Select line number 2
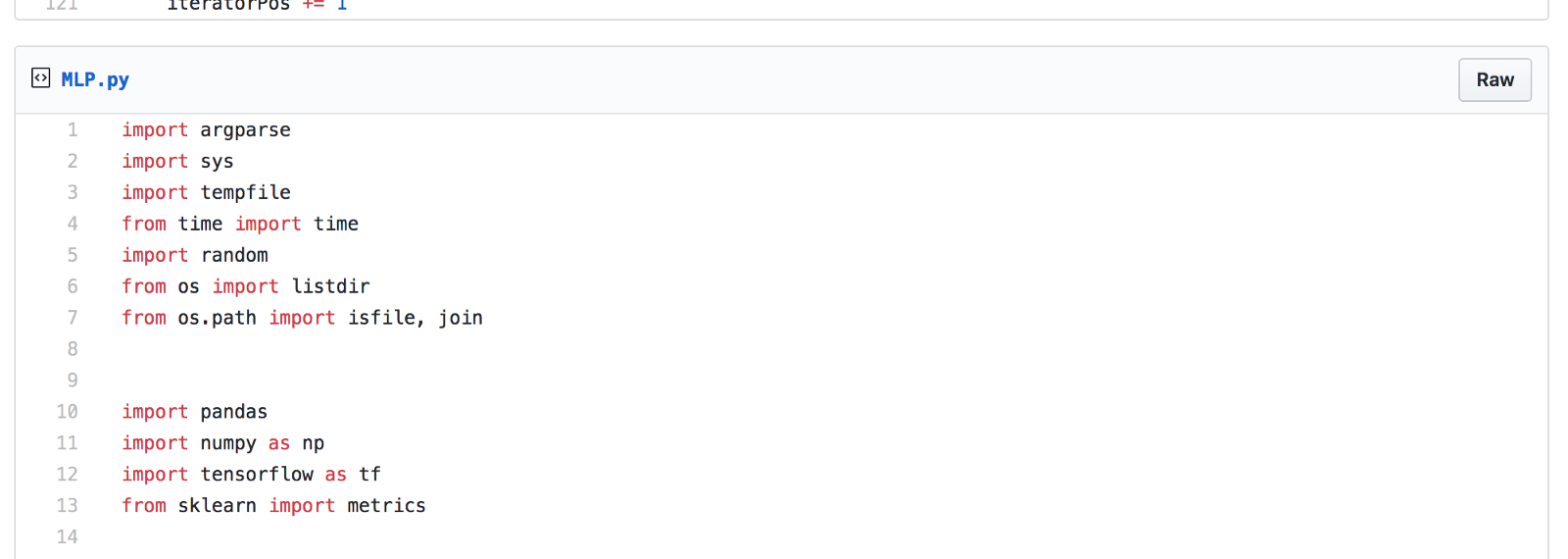The width and height of the screenshot is (1568, 559). (73, 161)
